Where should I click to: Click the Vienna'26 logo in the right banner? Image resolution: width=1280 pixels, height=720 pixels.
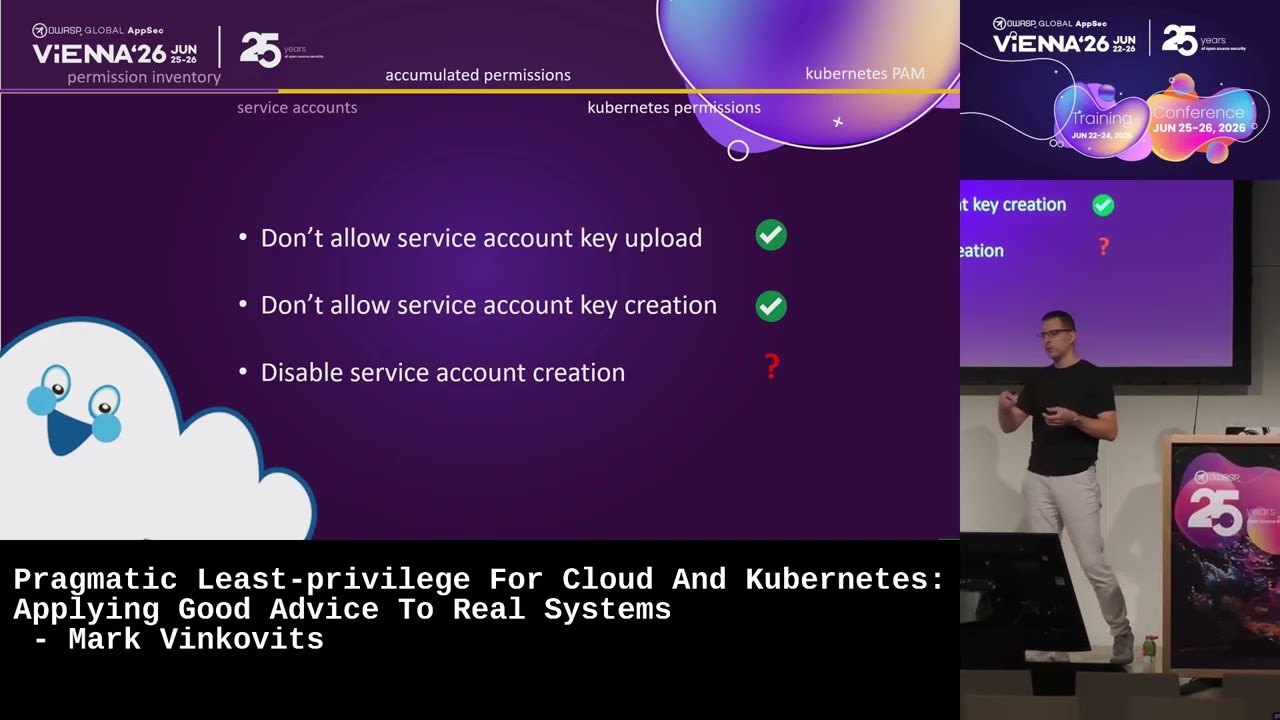click(x=1065, y=37)
